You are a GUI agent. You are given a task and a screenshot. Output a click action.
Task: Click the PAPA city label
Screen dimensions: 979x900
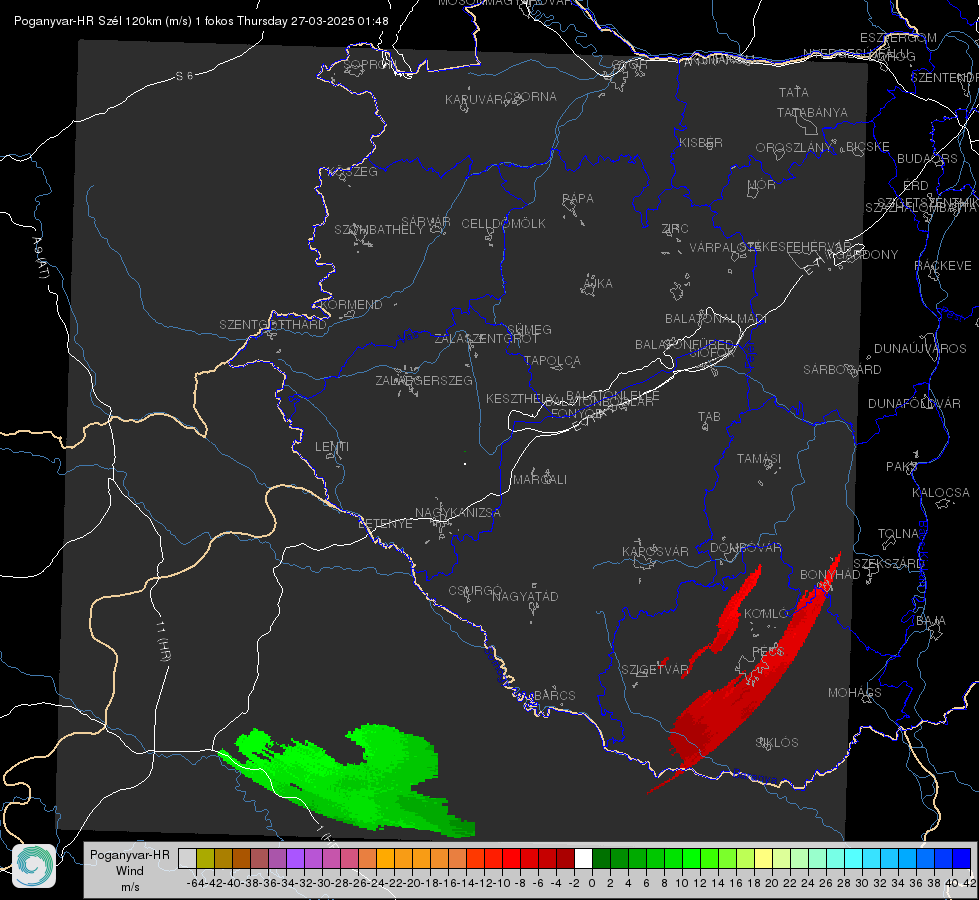click(578, 199)
